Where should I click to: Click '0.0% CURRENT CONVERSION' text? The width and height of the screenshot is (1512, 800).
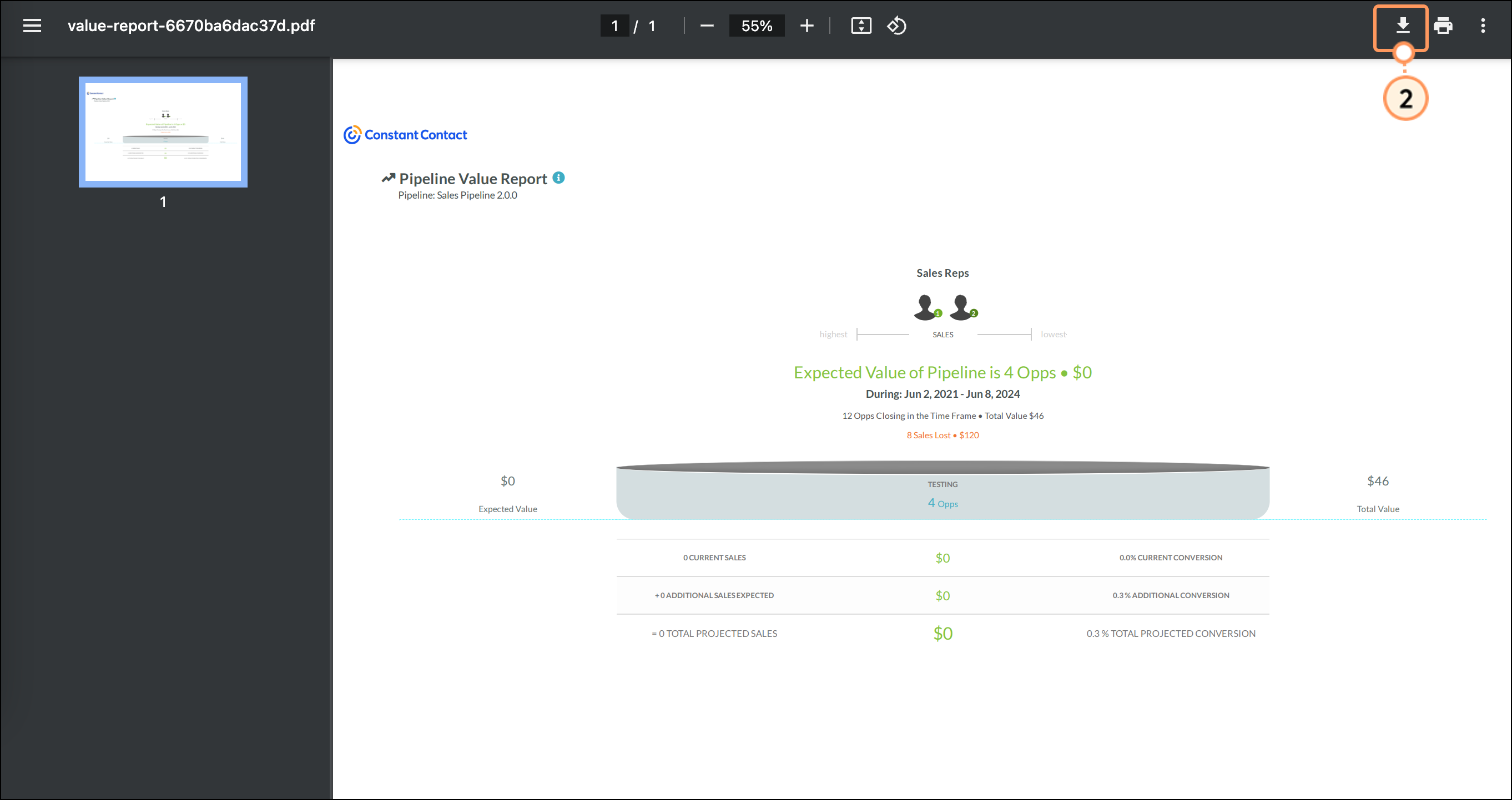pyautogui.click(x=1171, y=558)
